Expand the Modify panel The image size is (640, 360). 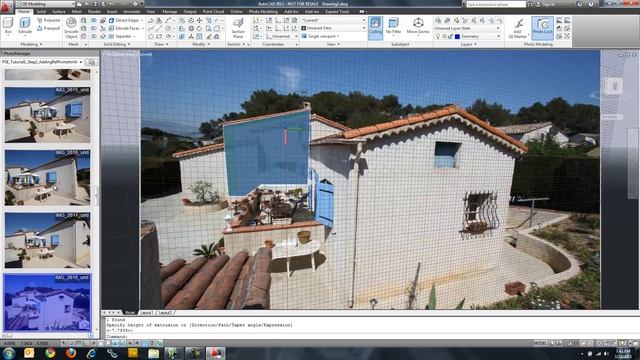[x=201, y=44]
